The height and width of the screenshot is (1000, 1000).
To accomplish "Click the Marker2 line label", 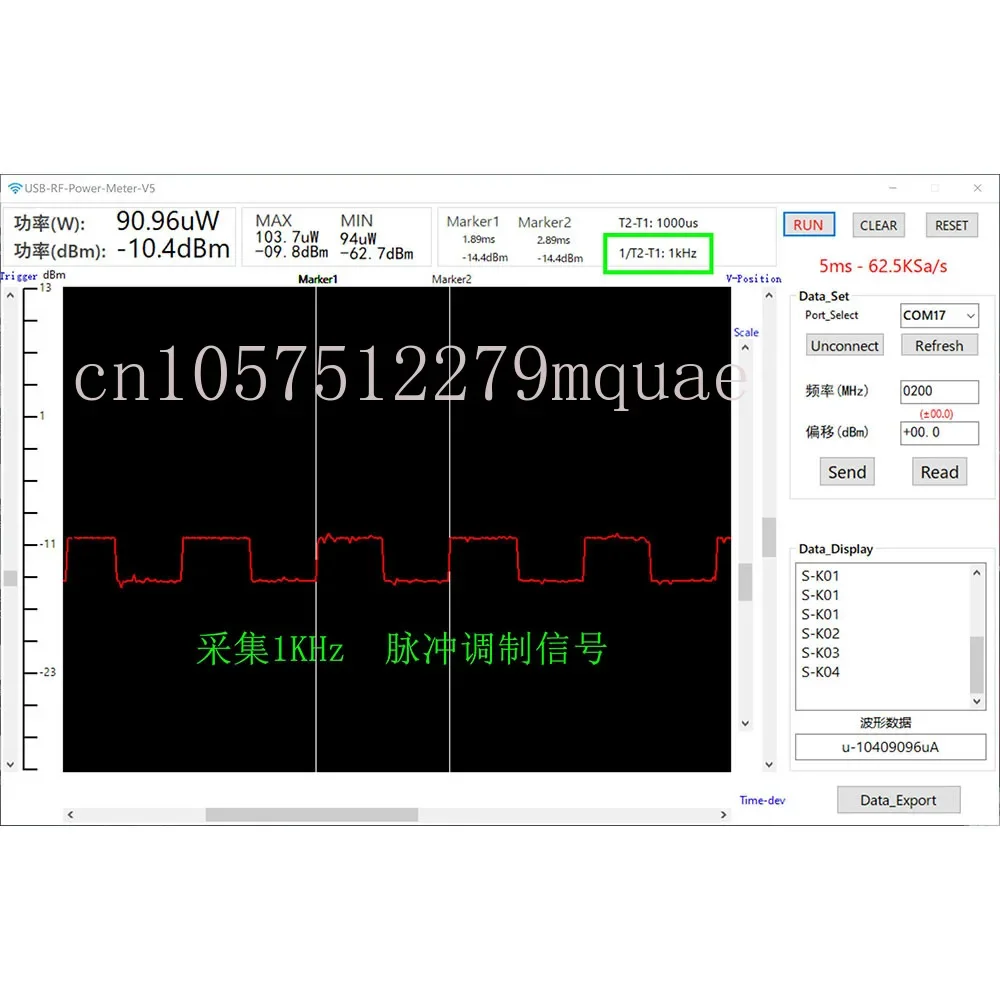I will (452, 279).
